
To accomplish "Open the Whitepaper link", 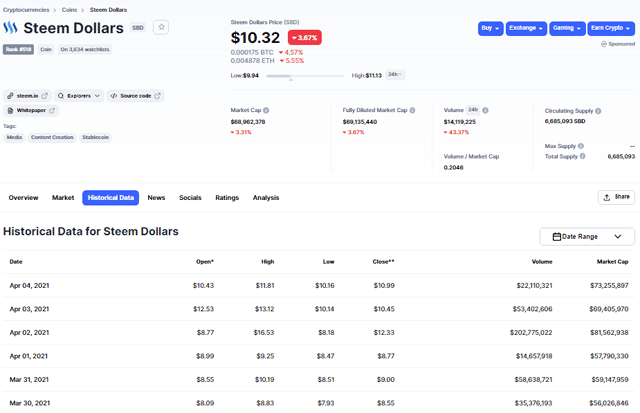I will tap(31, 111).
